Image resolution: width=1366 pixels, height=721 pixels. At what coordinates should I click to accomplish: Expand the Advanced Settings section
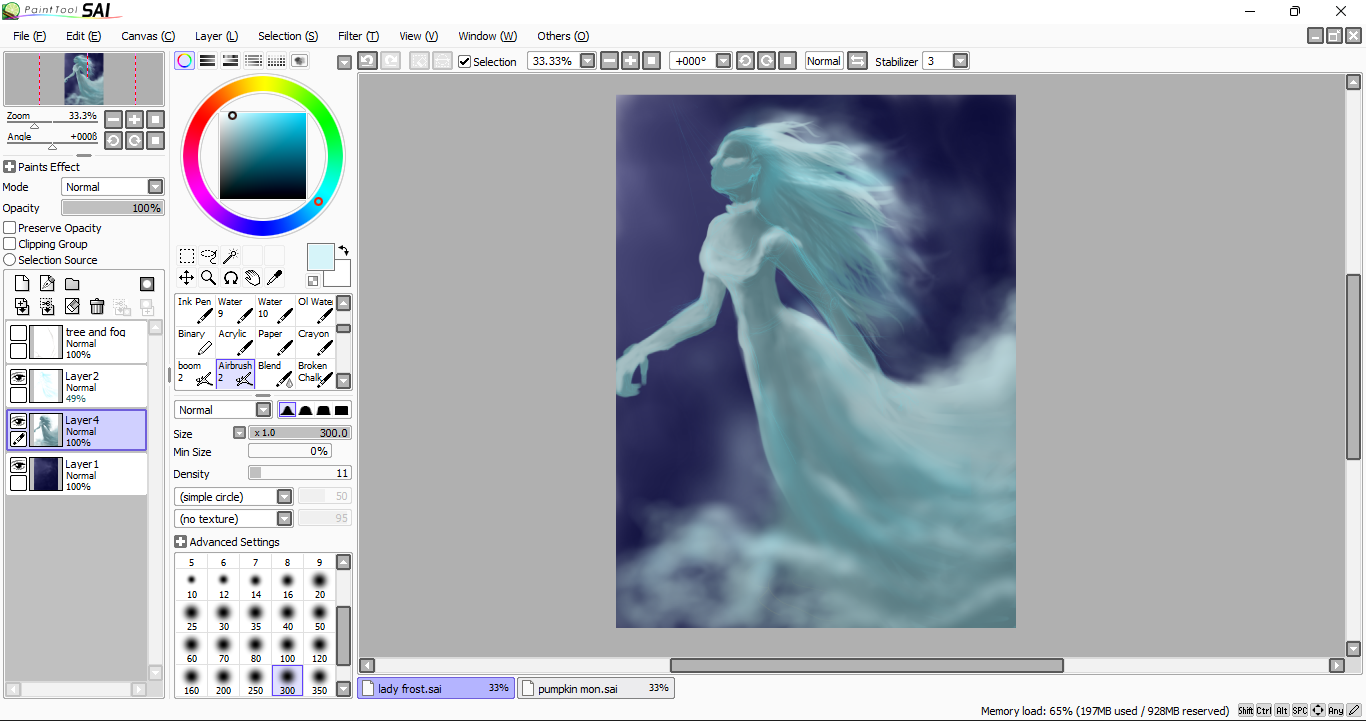coord(180,542)
